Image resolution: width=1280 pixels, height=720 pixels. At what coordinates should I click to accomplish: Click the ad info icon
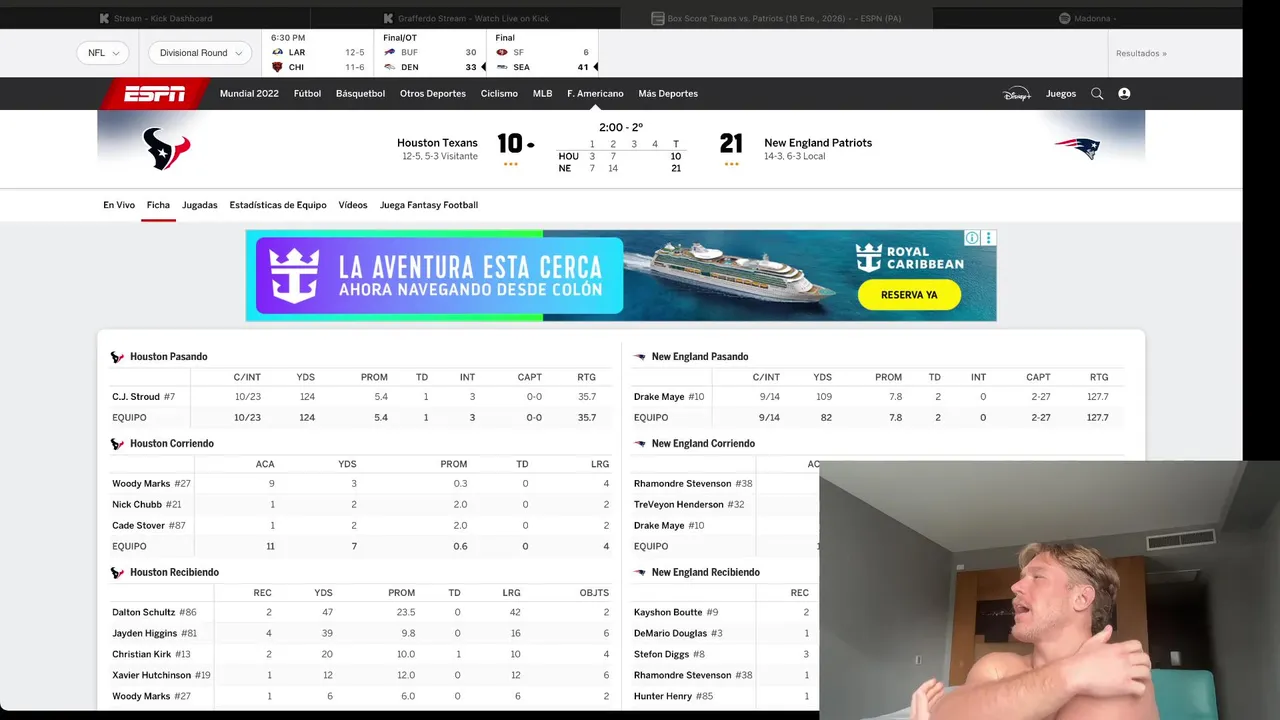coord(972,238)
